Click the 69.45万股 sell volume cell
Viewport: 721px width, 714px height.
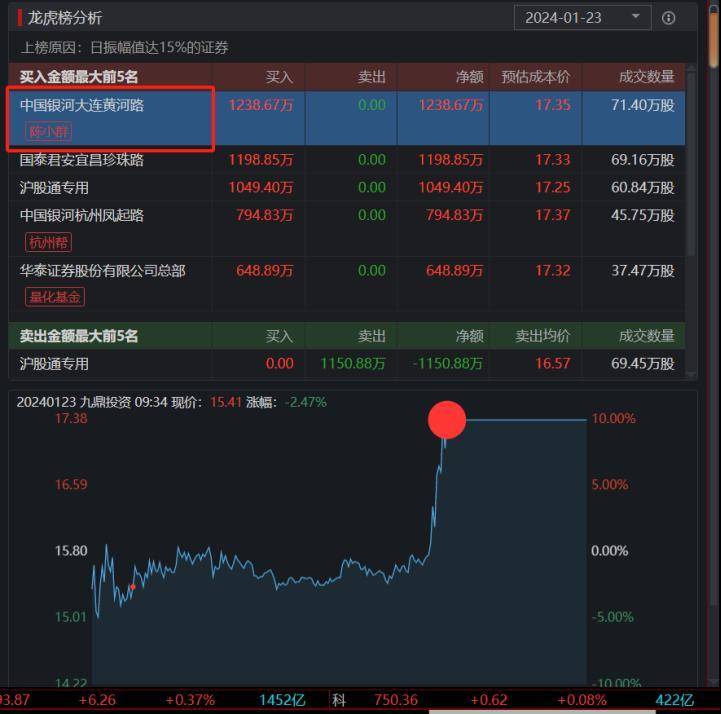(x=643, y=364)
